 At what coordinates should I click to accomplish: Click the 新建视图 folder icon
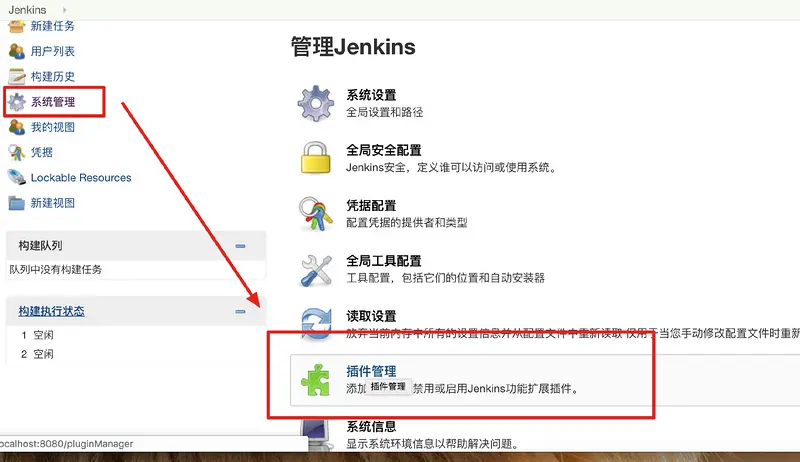pos(17,203)
